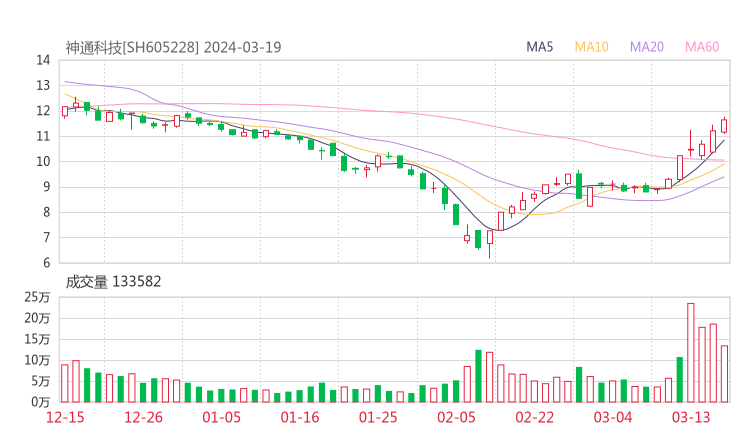Screen dimensions: 740x440
Task: Click the 01-16 date axis label
Action: coord(300,417)
